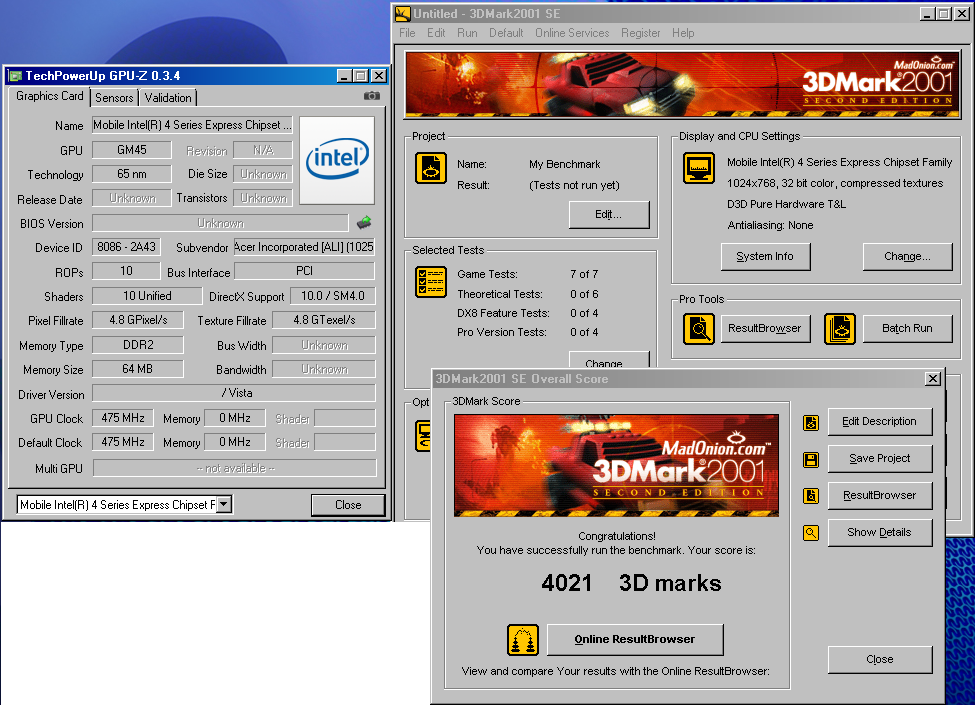Click the GPU name field in GPU-Z
Viewport: 975px width, 705px height.
point(192,125)
